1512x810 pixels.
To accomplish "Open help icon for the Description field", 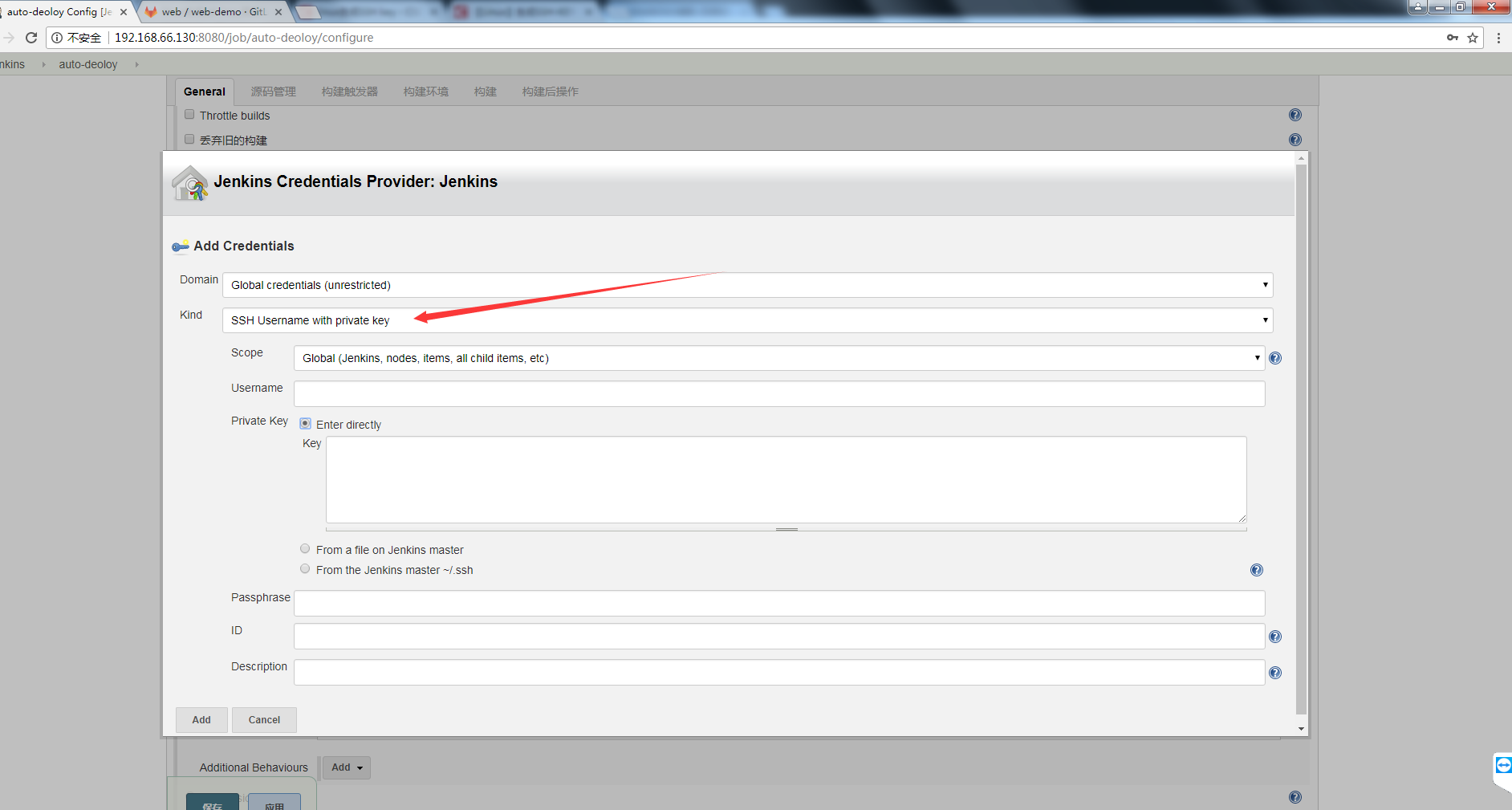I will coord(1275,673).
